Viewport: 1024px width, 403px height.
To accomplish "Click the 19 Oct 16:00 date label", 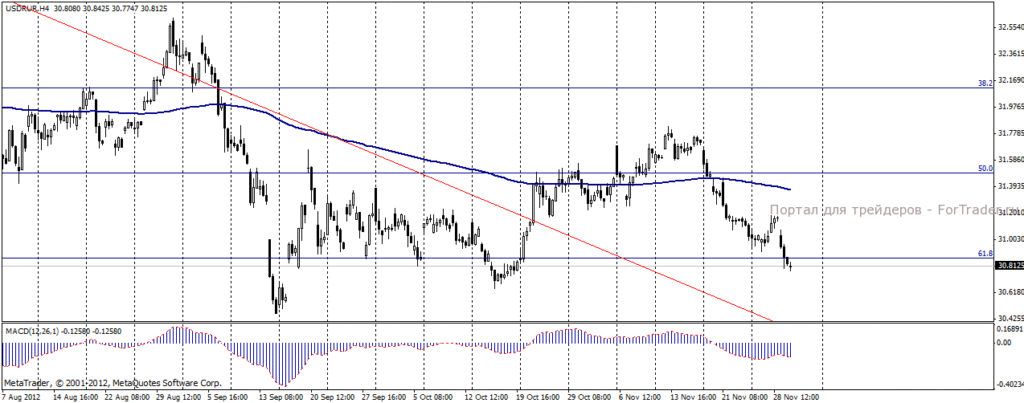I will 538,396.
